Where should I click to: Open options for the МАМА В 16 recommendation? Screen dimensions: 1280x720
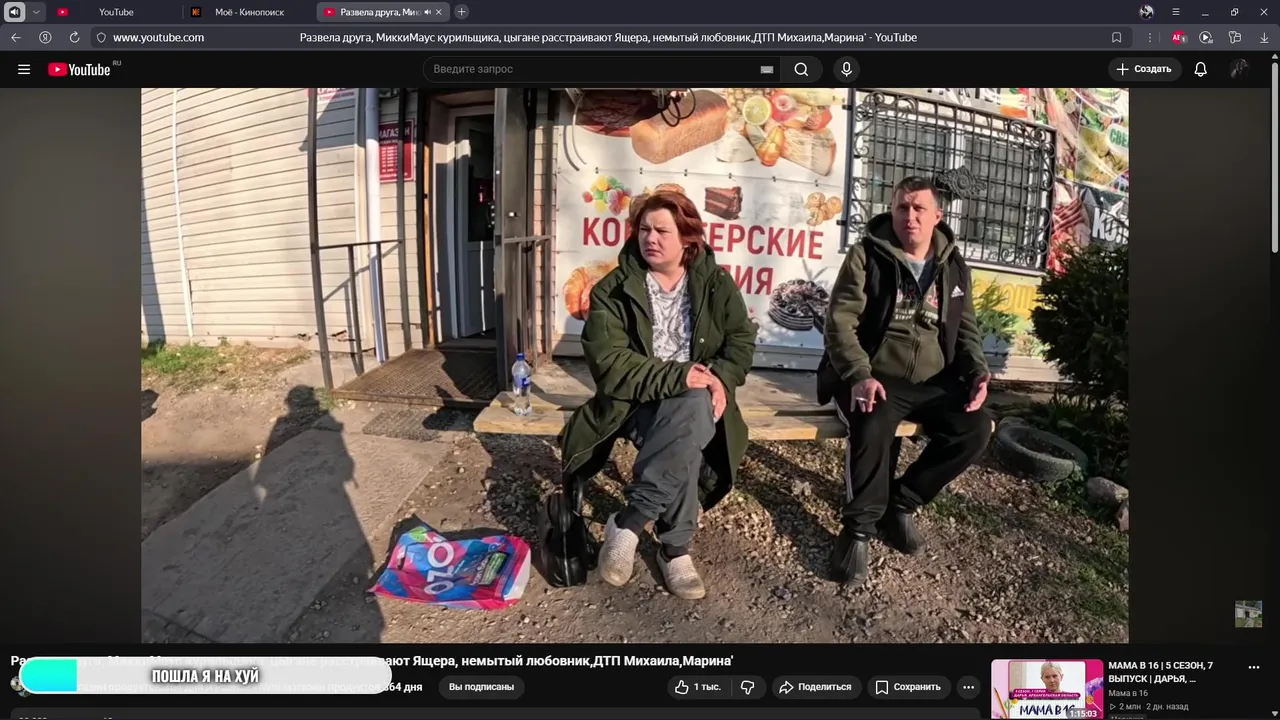click(x=1254, y=667)
